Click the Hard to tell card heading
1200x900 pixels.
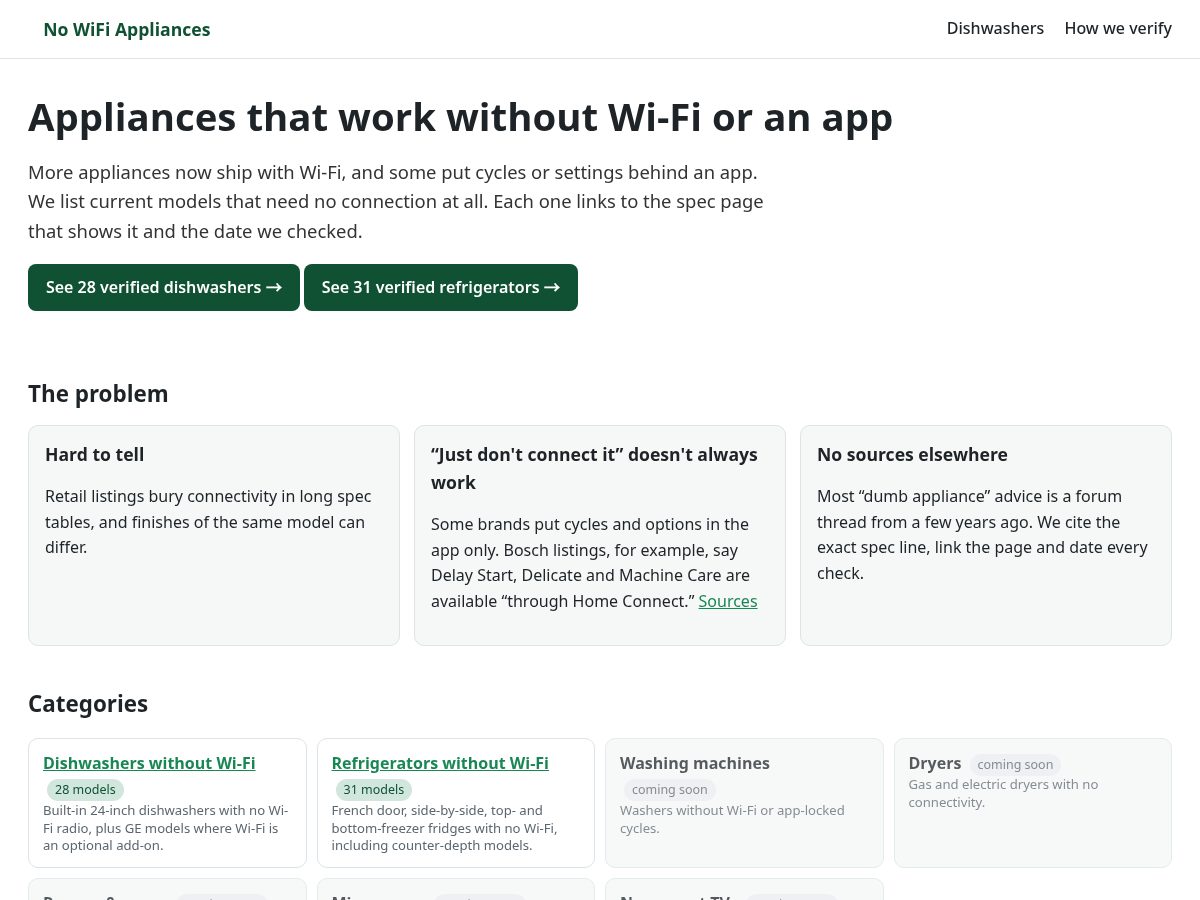pyautogui.click(x=95, y=455)
